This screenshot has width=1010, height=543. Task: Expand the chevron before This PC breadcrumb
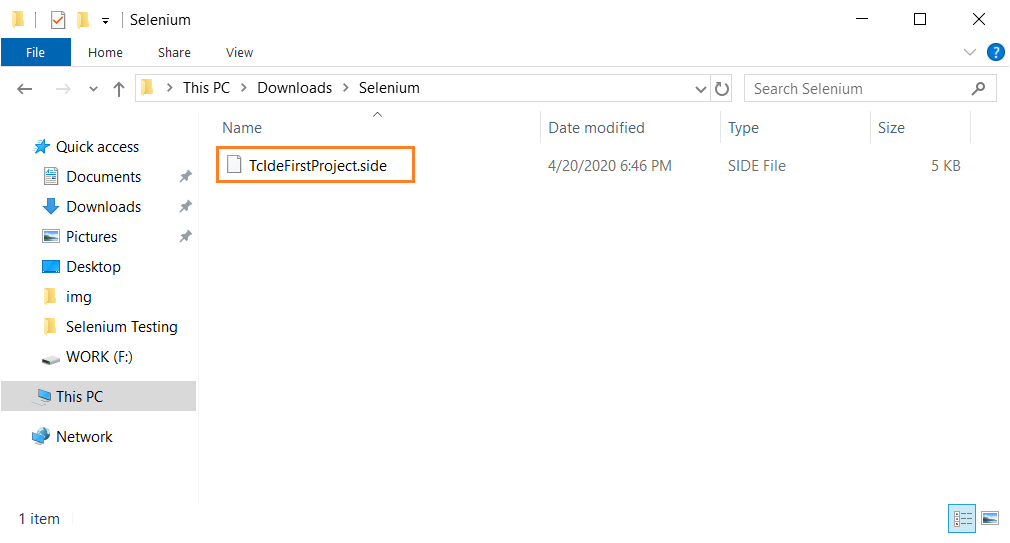click(x=169, y=88)
